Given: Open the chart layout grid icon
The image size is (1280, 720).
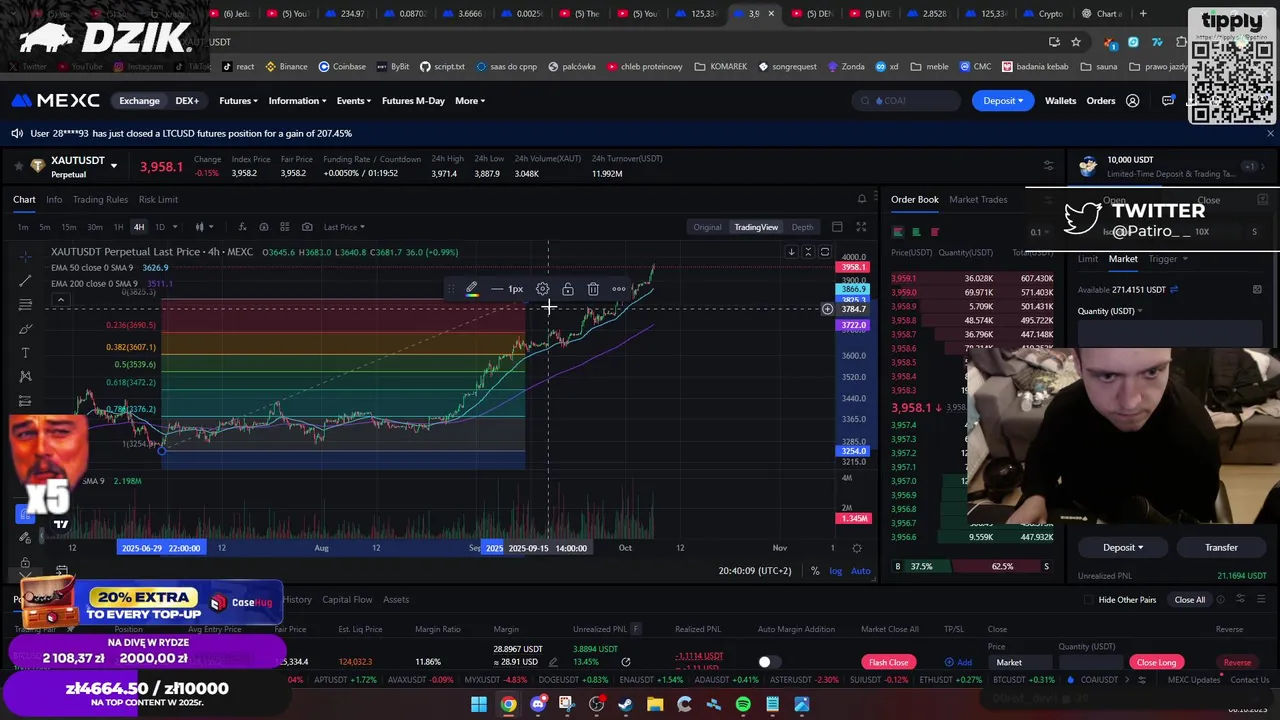Looking at the screenshot, I should pyautogui.click(x=285, y=227).
